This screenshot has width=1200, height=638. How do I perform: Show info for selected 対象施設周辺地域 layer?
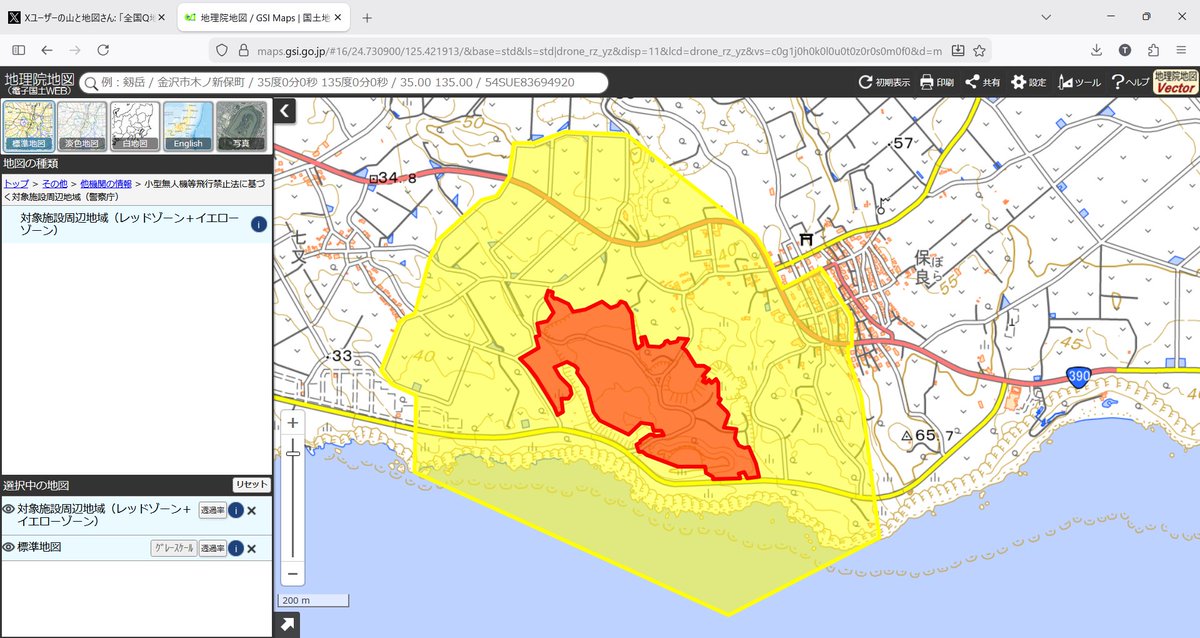pos(236,510)
